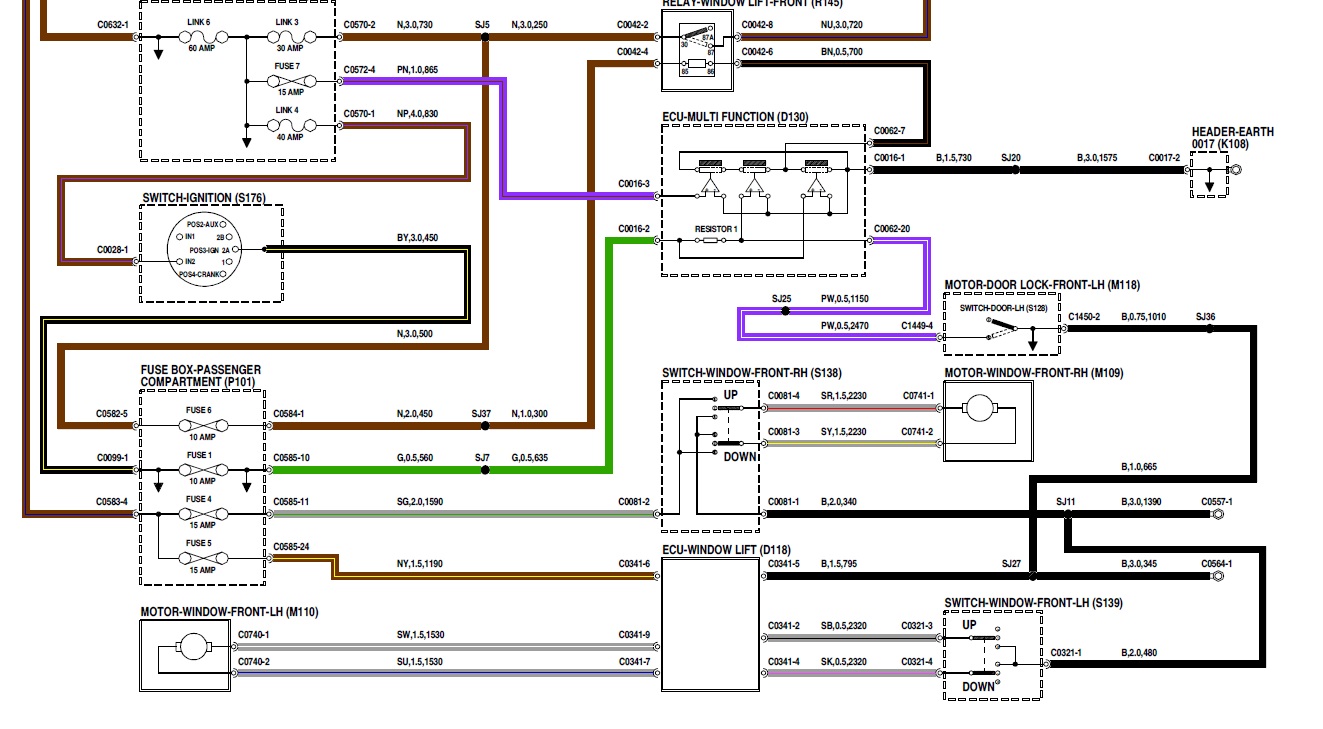The image size is (1323, 729).
Task: Select connector label C0740-2
Action: 253,662
